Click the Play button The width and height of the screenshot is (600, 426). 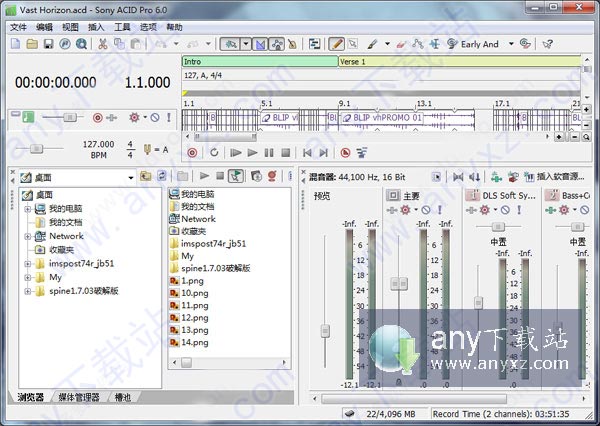coord(252,153)
